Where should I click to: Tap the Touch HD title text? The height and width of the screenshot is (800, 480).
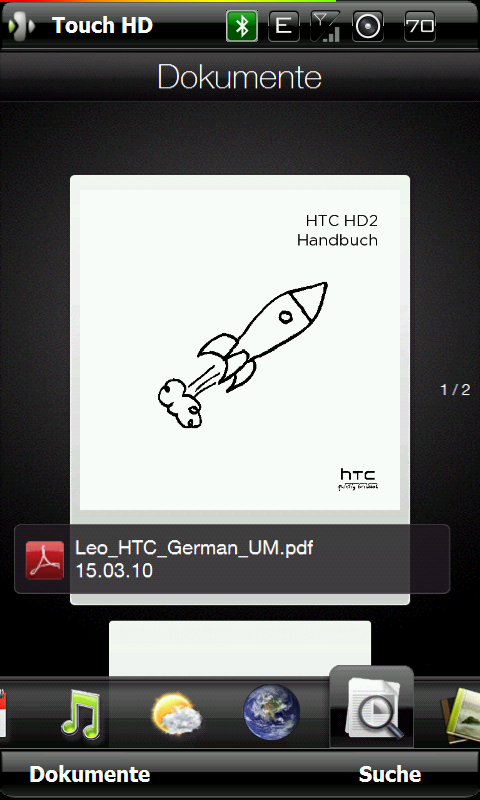click(x=103, y=26)
